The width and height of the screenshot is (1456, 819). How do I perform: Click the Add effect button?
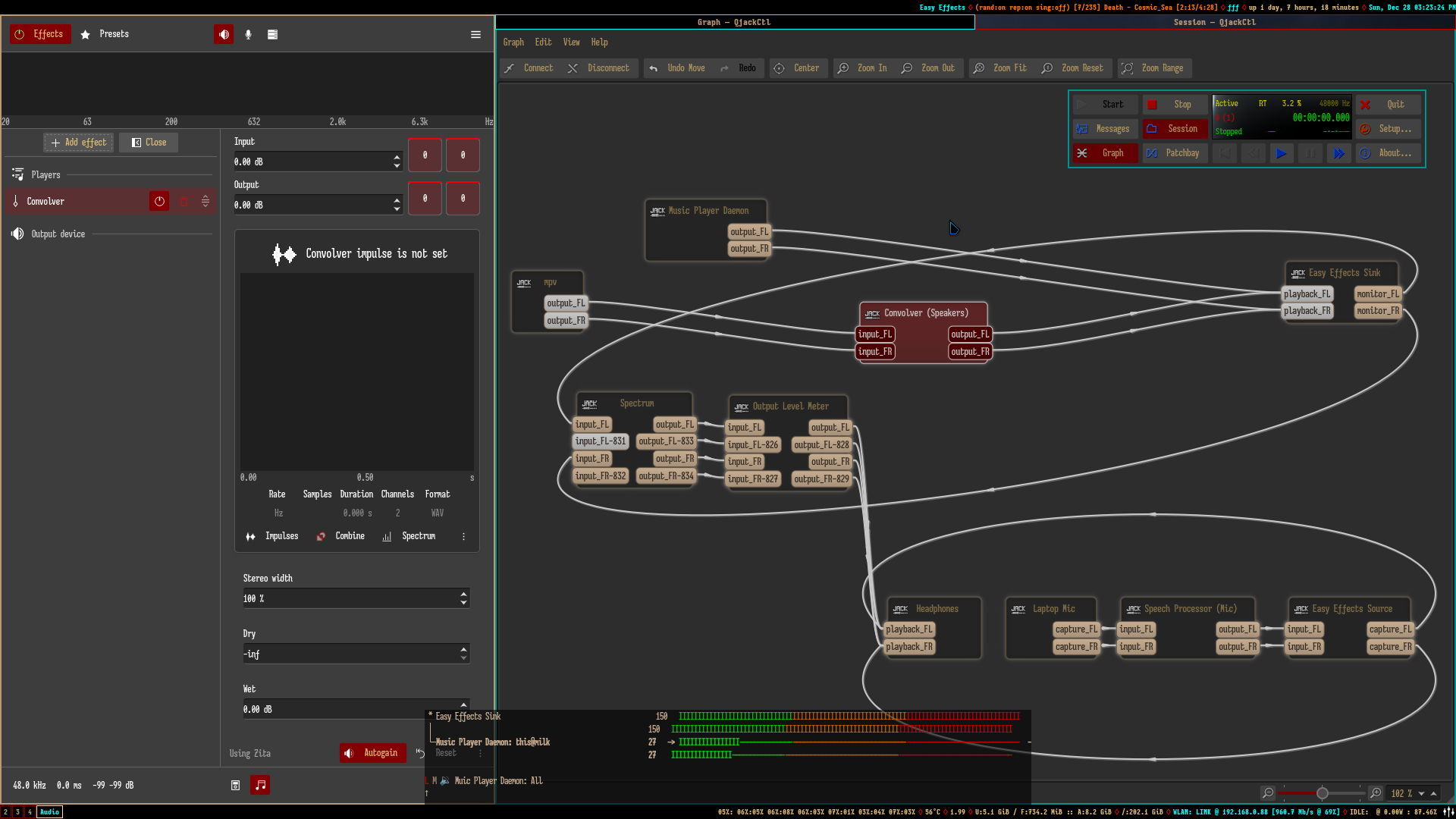point(79,143)
